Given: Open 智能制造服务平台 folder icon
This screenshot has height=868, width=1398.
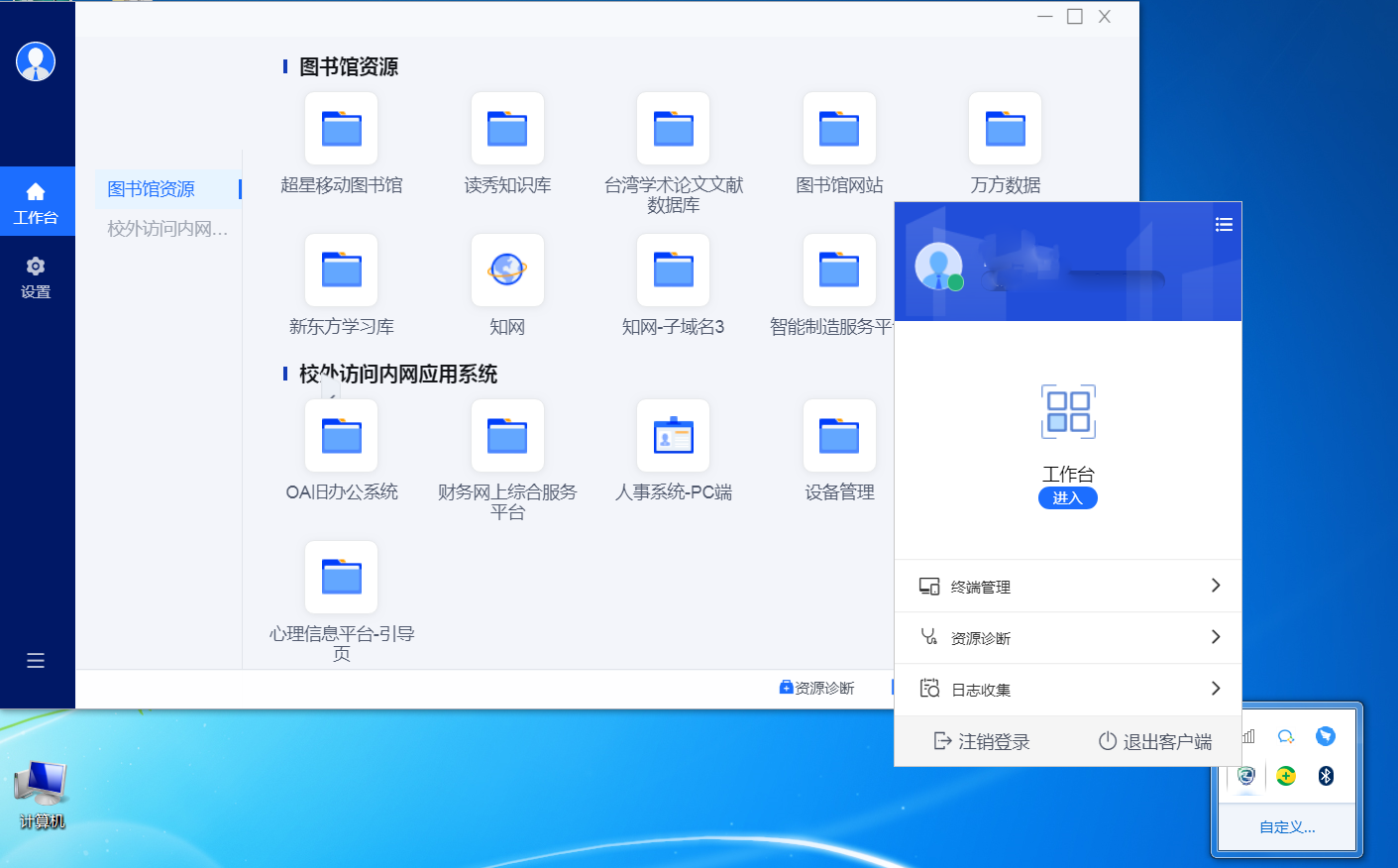Looking at the screenshot, I should click(x=839, y=270).
